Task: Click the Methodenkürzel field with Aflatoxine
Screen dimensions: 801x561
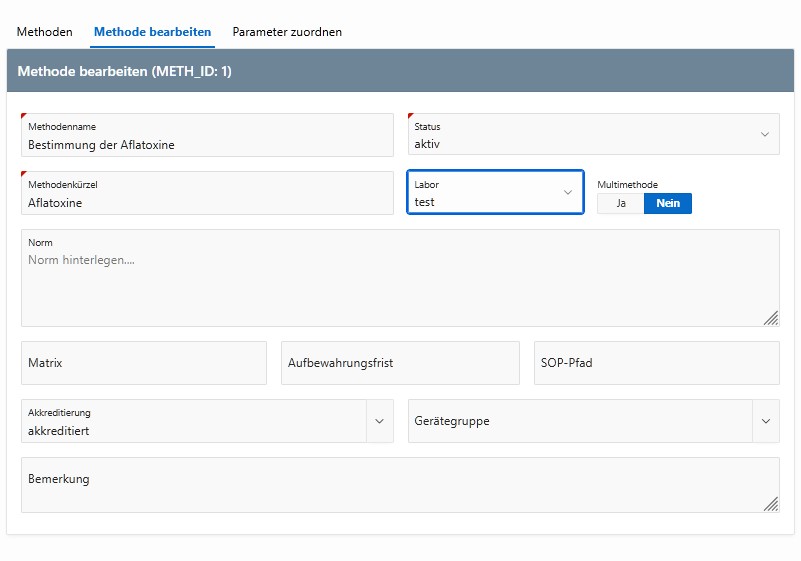Action: tap(207, 193)
